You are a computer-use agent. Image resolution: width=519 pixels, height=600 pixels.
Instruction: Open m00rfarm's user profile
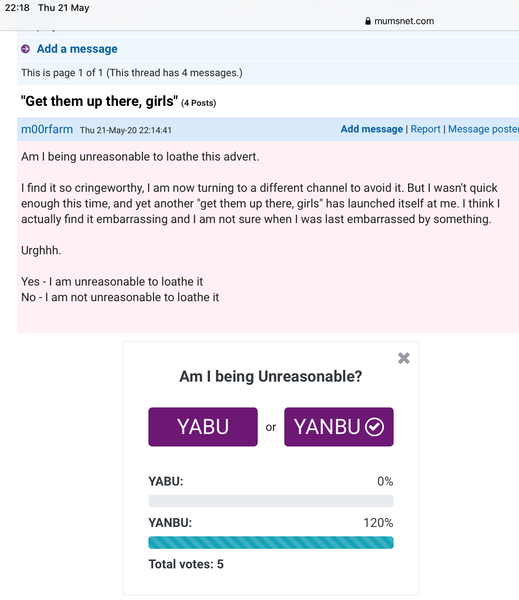[x=47, y=129]
